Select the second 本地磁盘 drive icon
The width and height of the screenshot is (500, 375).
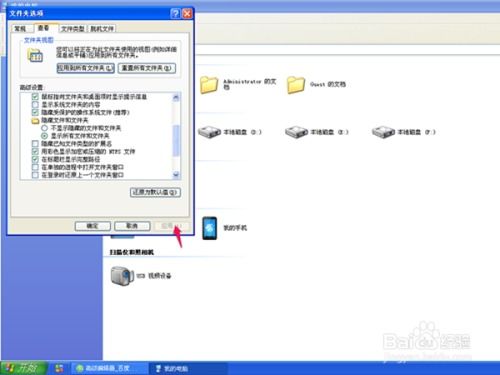point(296,132)
